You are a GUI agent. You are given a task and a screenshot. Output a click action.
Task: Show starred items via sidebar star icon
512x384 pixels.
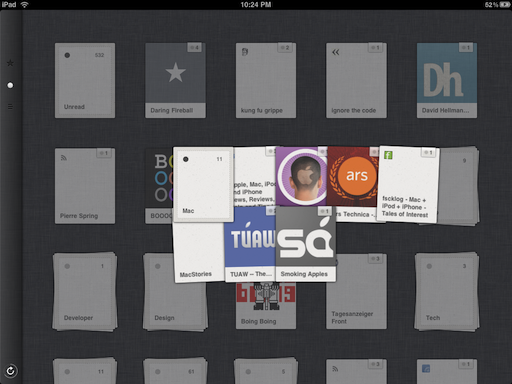10,63
